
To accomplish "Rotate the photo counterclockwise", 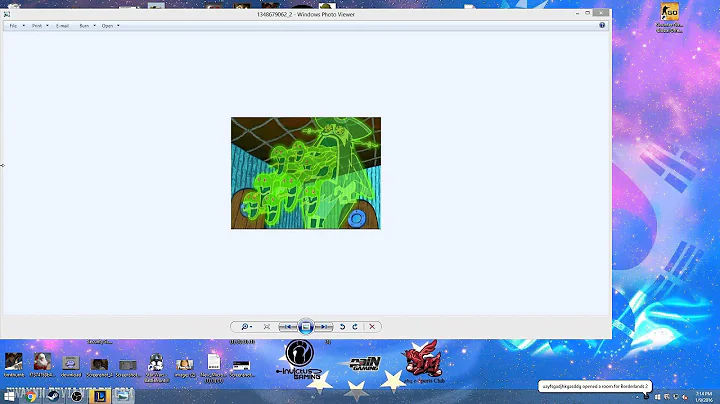I will click(342, 326).
